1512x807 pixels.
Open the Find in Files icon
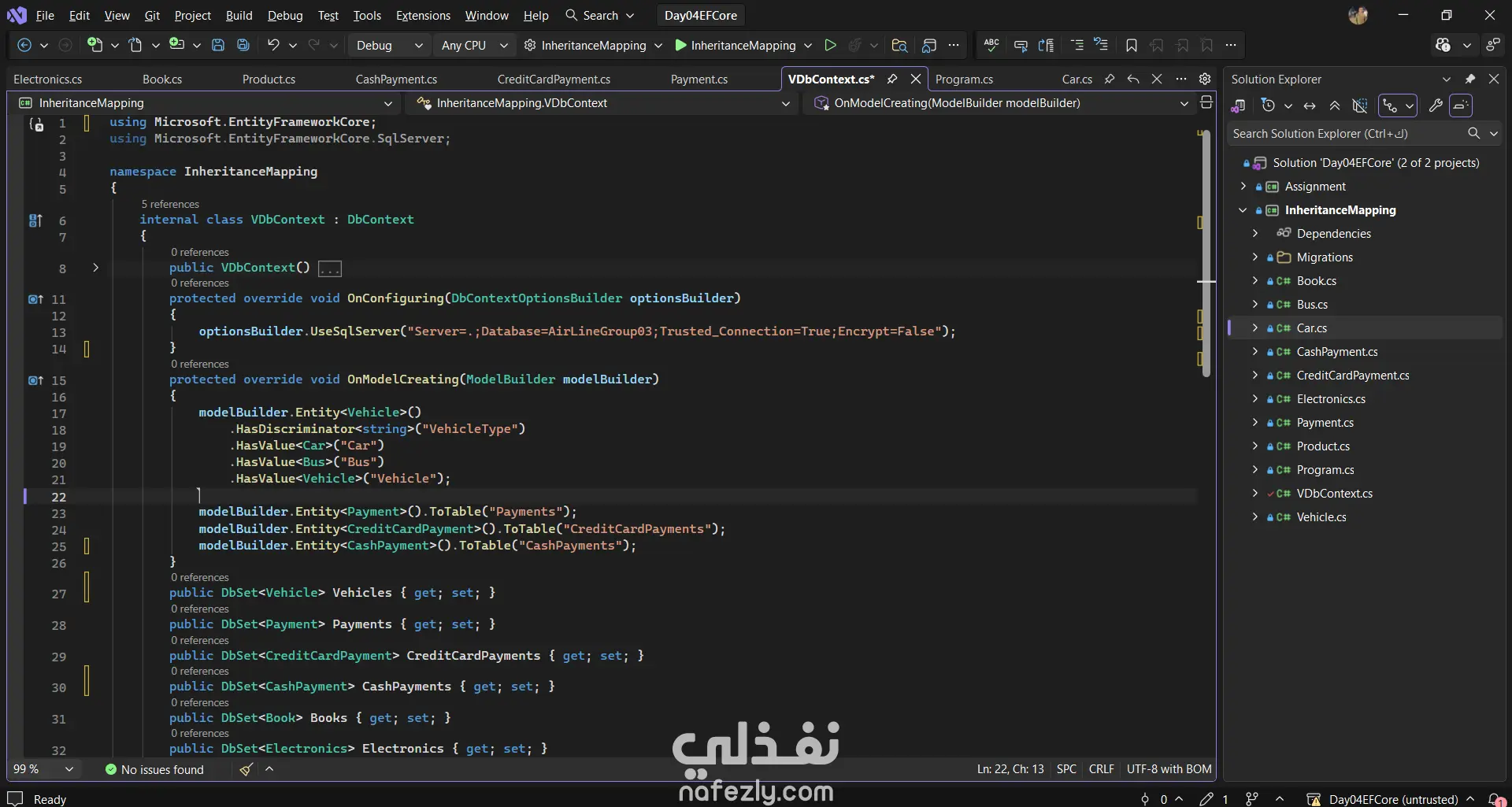tap(899, 46)
